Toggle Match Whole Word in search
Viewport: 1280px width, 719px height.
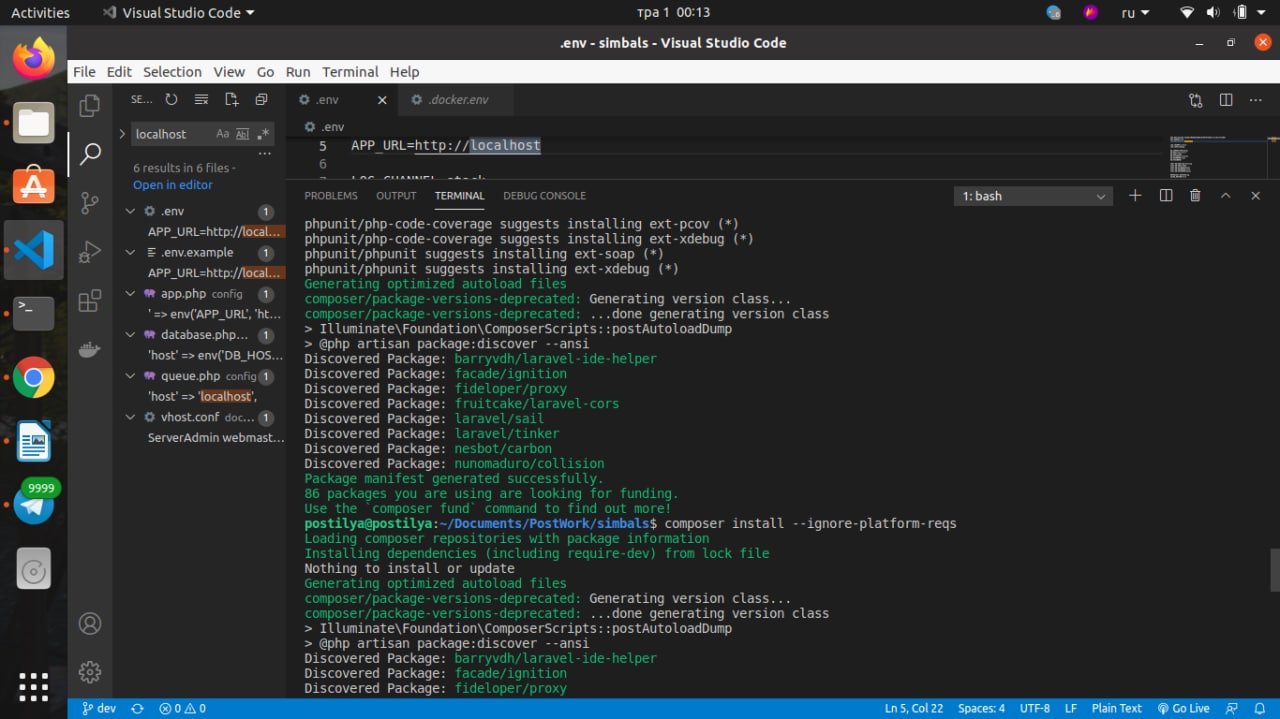[x=243, y=134]
